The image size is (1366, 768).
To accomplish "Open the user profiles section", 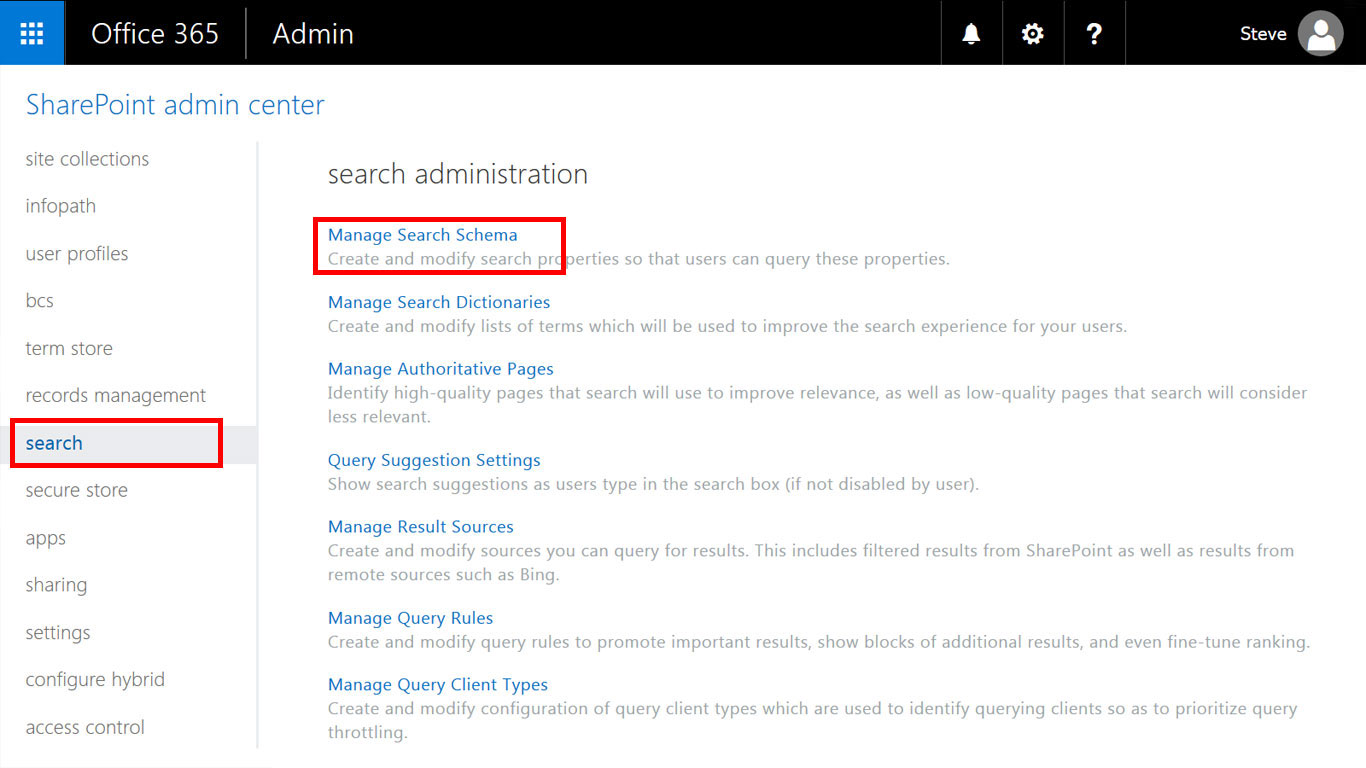I will pyautogui.click(x=77, y=254).
